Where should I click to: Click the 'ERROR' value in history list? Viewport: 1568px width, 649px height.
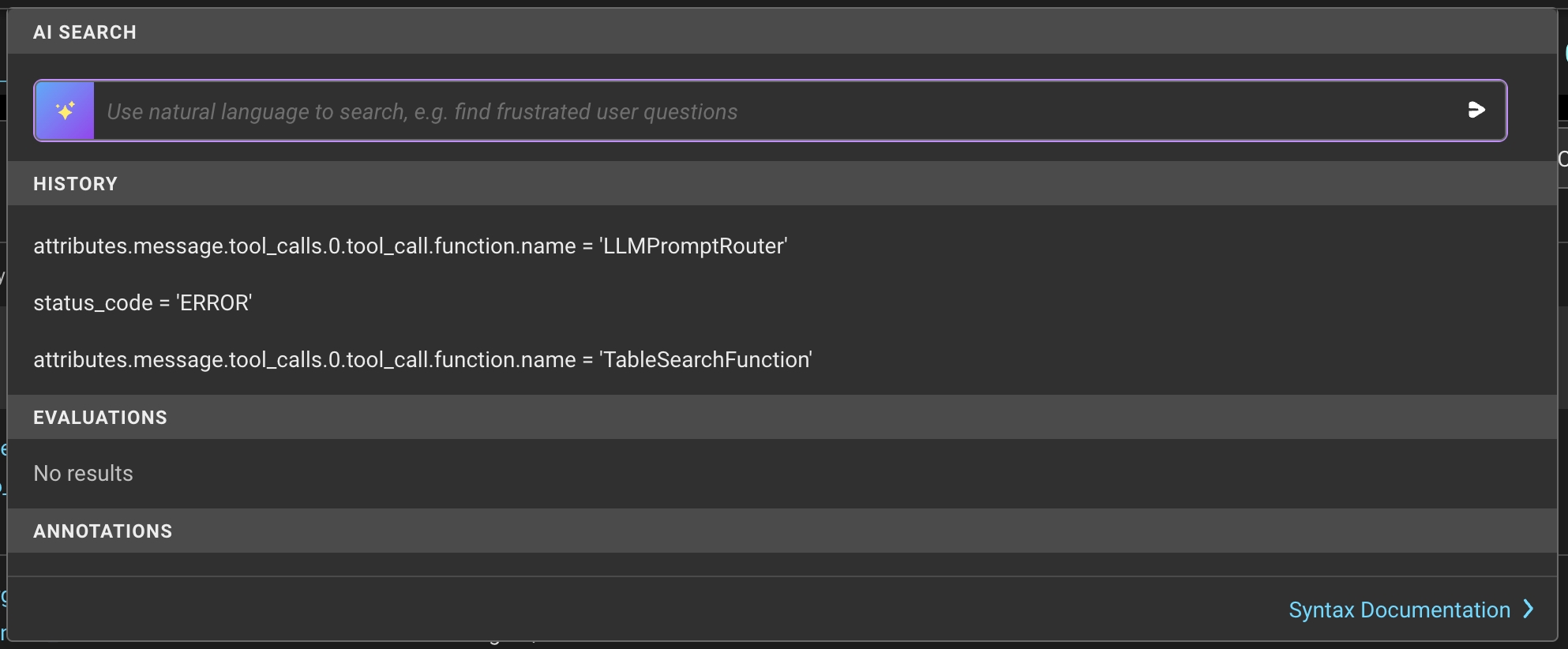215,303
